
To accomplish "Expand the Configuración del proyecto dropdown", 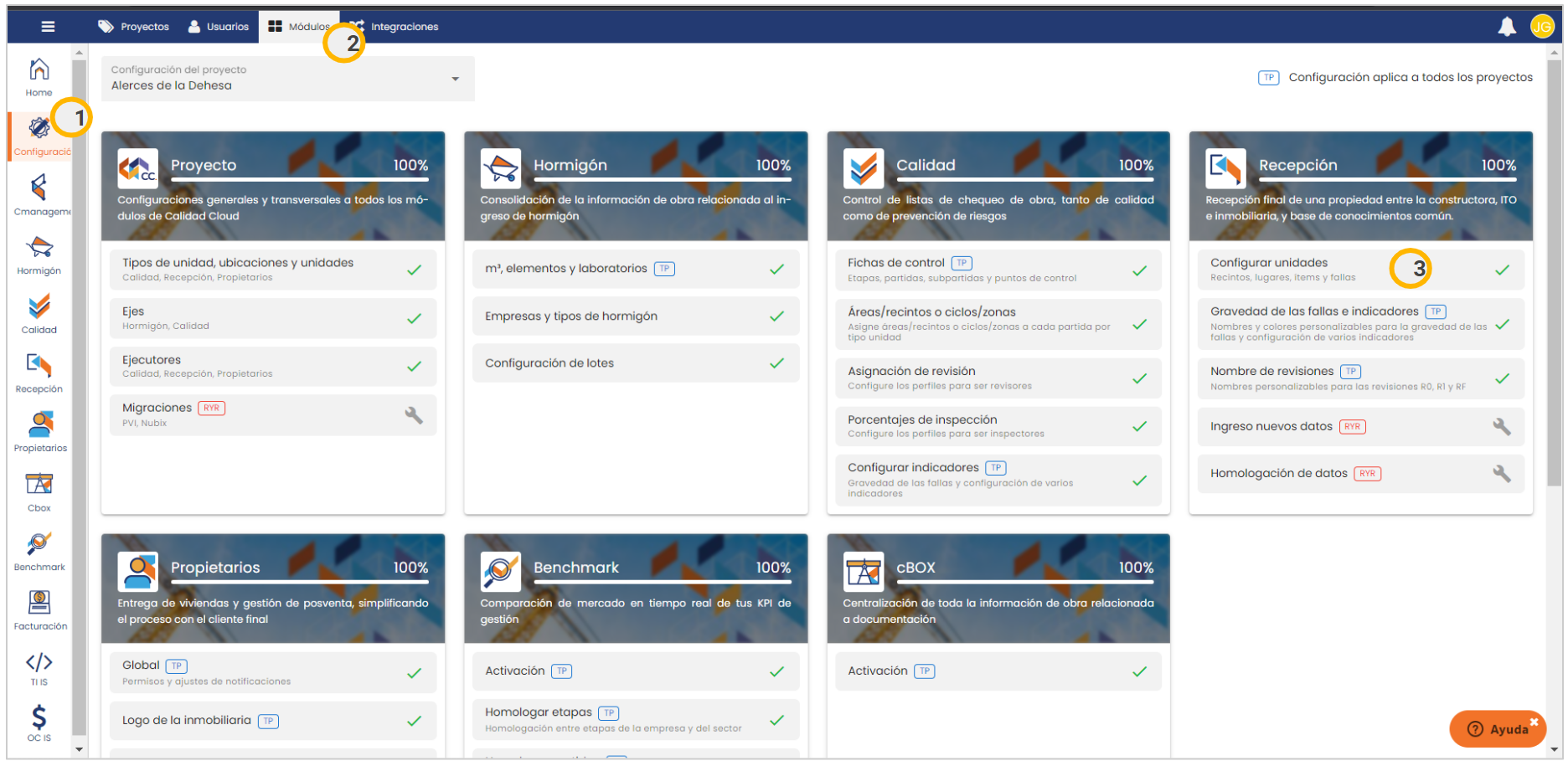I will click(455, 79).
